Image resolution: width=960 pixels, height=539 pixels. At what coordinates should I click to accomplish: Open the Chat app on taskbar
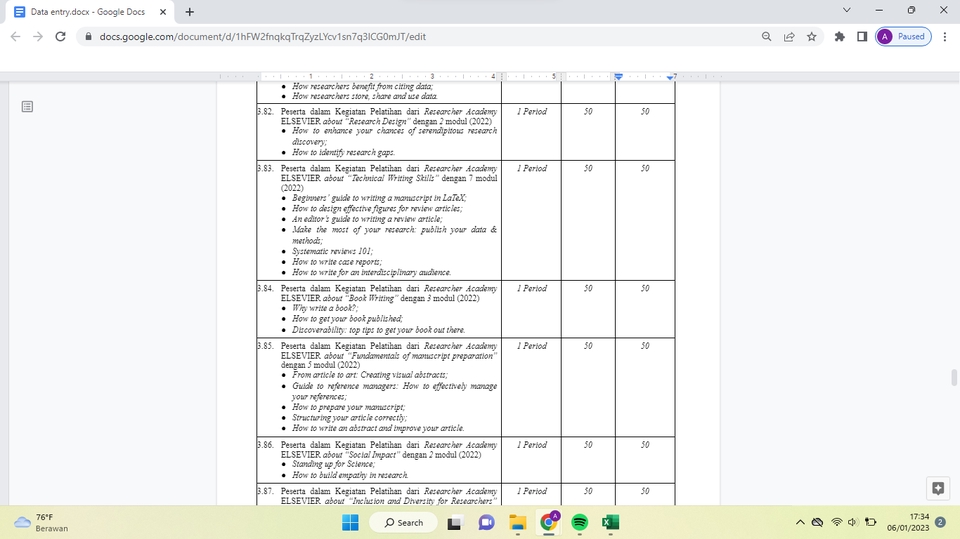pos(487,522)
